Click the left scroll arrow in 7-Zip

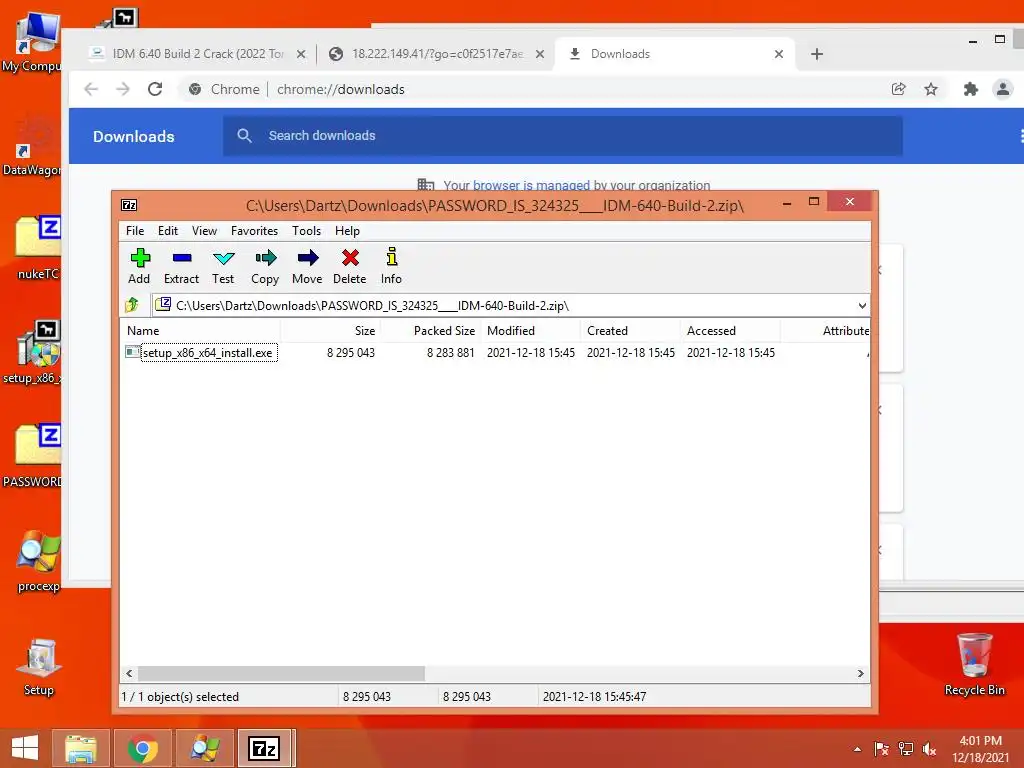coord(129,673)
